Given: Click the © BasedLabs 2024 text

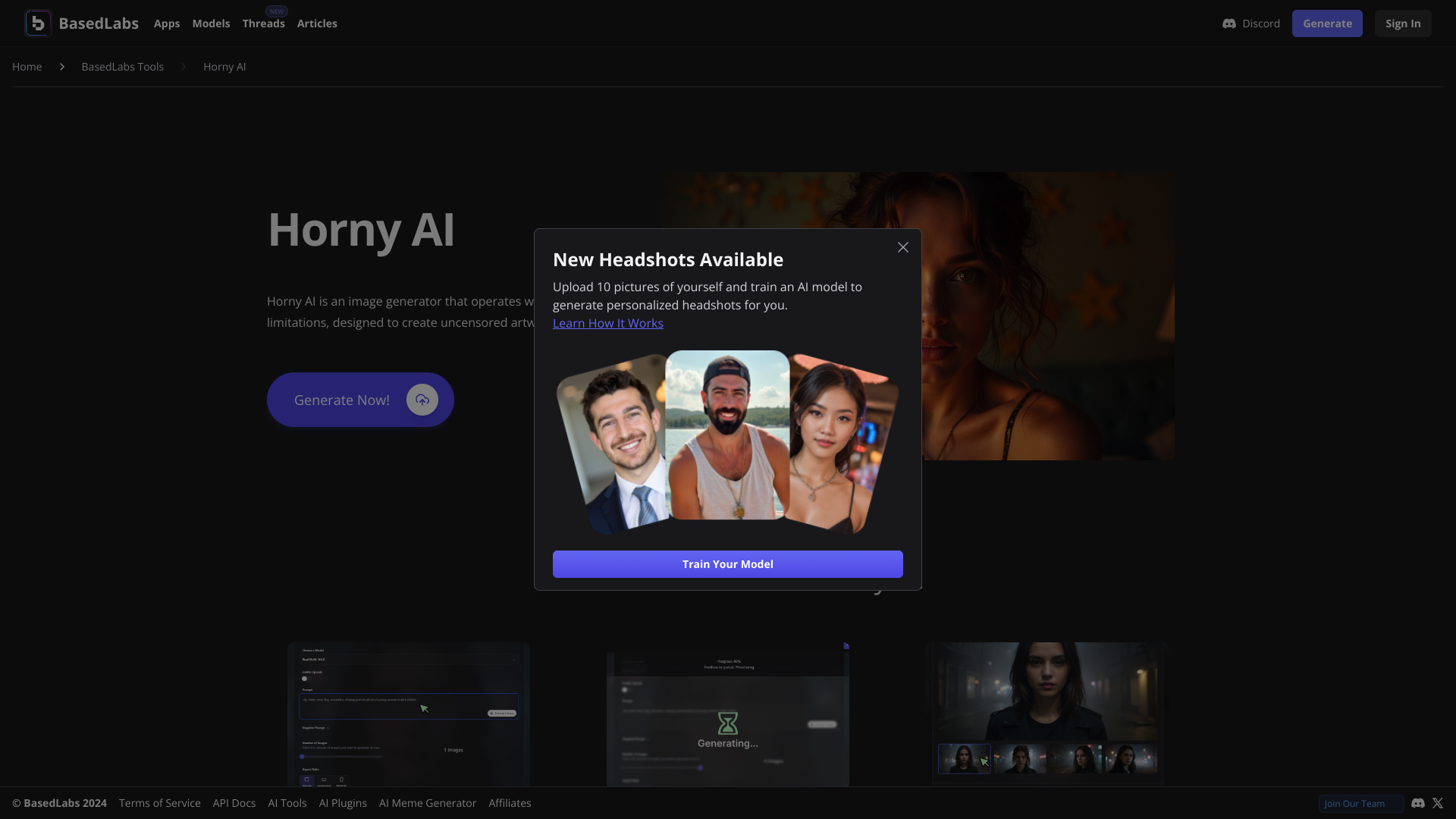Looking at the screenshot, I should click(x=59, y=803).
